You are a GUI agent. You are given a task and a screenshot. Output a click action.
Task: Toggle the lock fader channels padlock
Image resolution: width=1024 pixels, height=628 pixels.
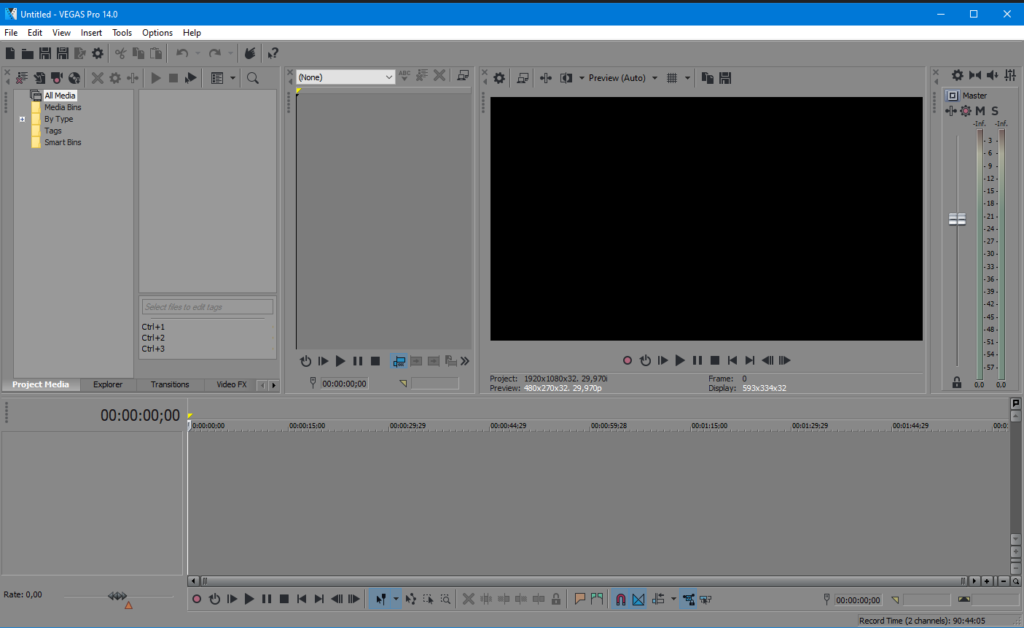tap(957, 383)
